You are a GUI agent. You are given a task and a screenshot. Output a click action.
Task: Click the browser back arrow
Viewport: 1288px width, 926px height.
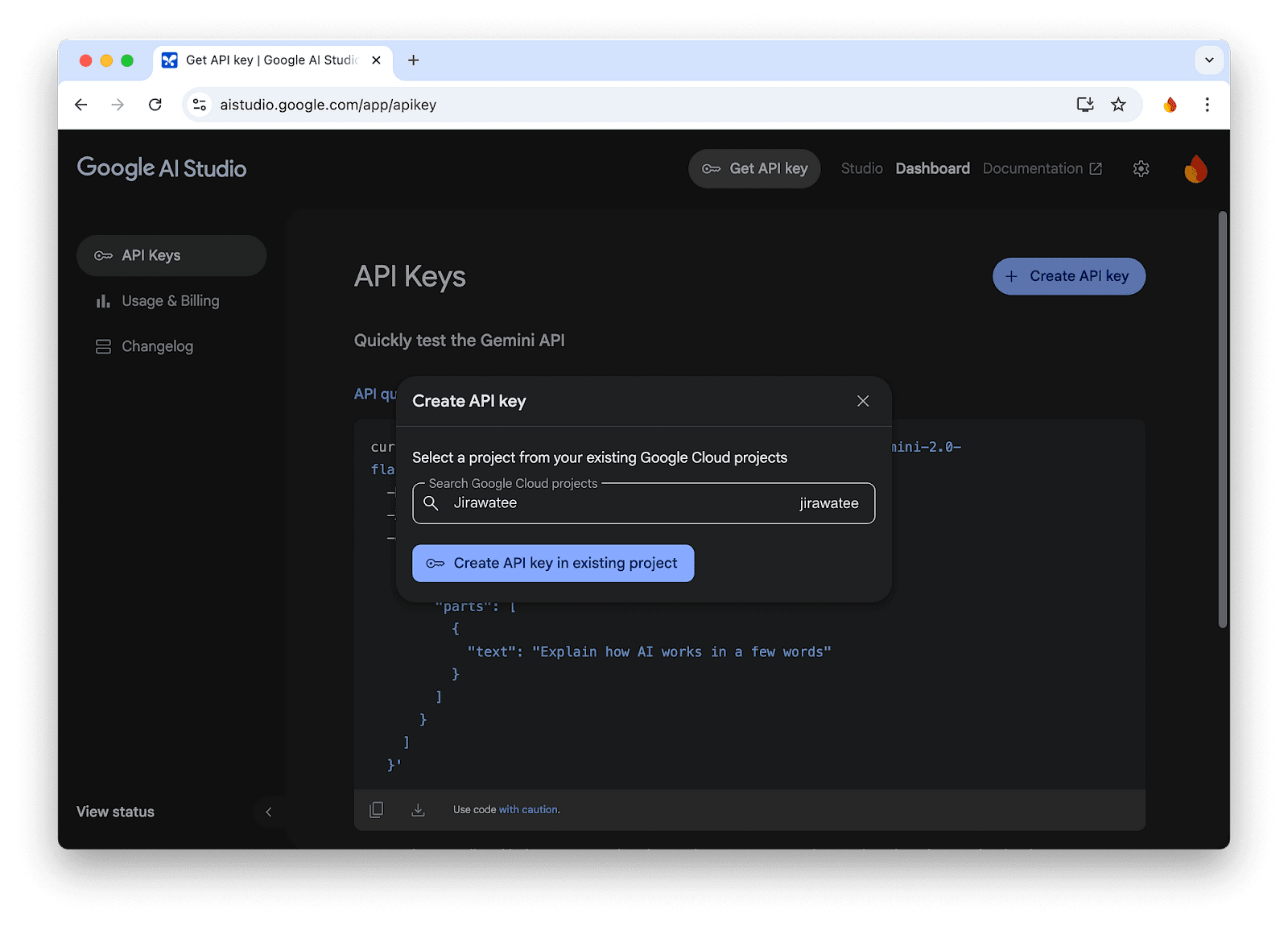click(x=80, y=105)
